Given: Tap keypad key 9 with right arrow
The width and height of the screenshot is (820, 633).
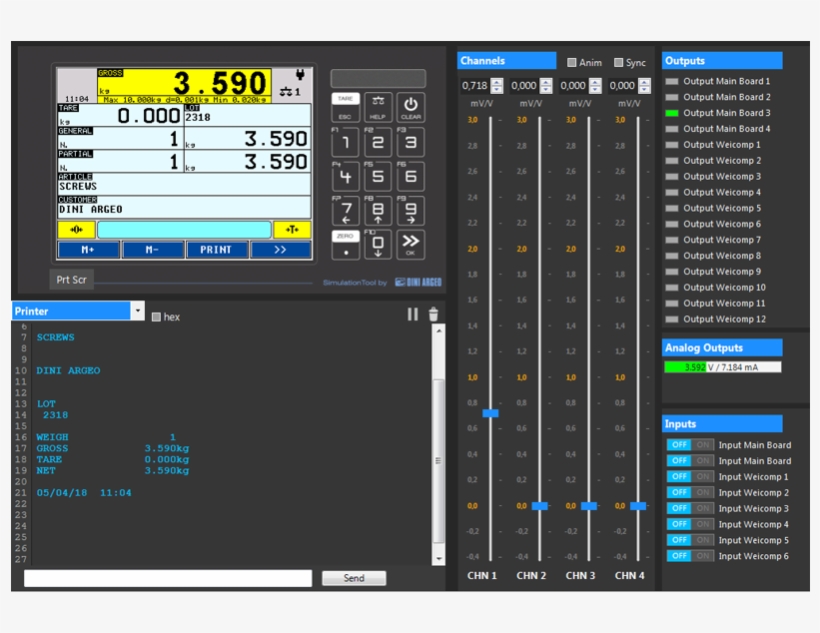Looking at the screenshot, I should (411, 210).
